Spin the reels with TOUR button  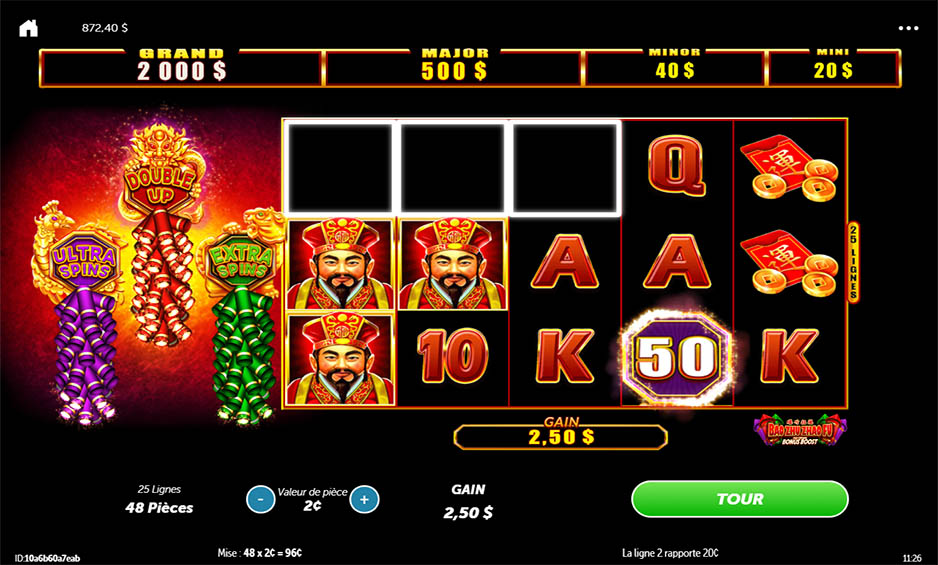[x=740, y=499]
